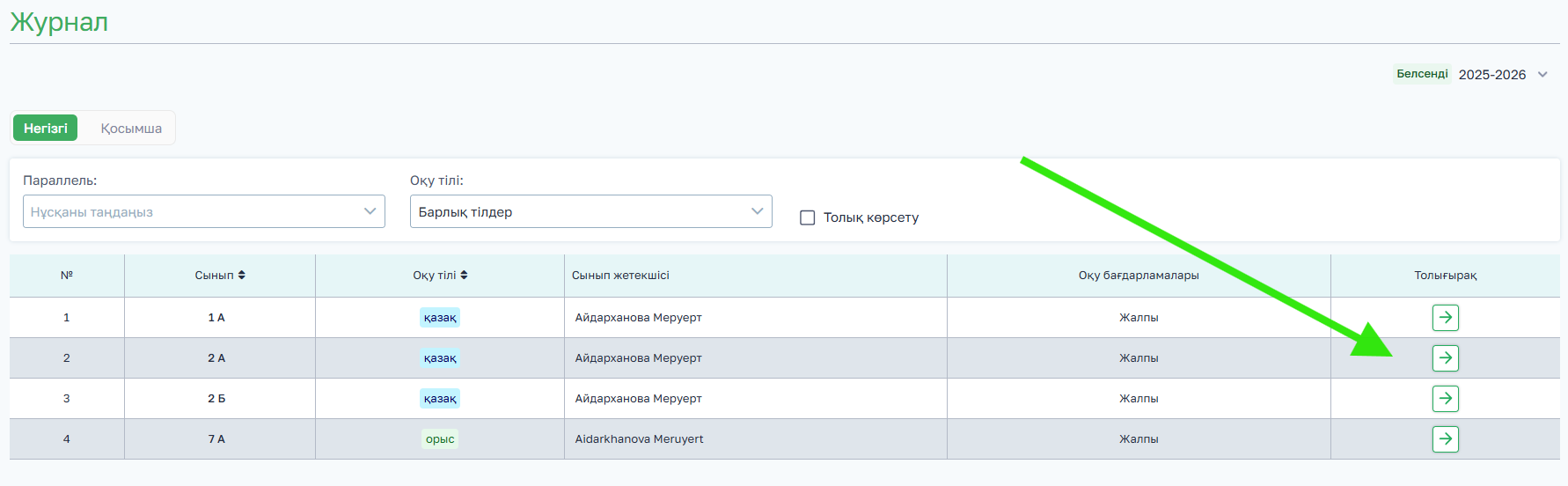The image size is (1568, 486).
Task: Click teacher name Aidarkhanova Meruyert
Action: coord(639,439)
